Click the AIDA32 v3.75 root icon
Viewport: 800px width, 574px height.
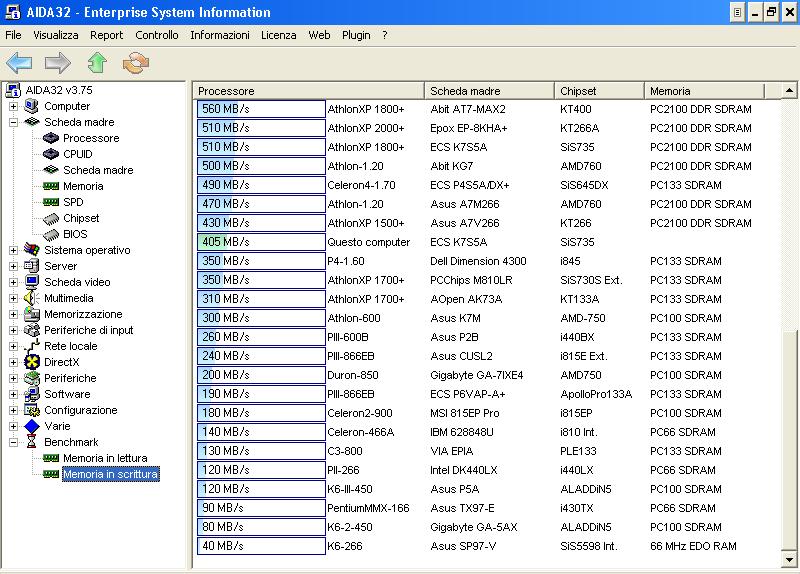click(x=13, y=90)
